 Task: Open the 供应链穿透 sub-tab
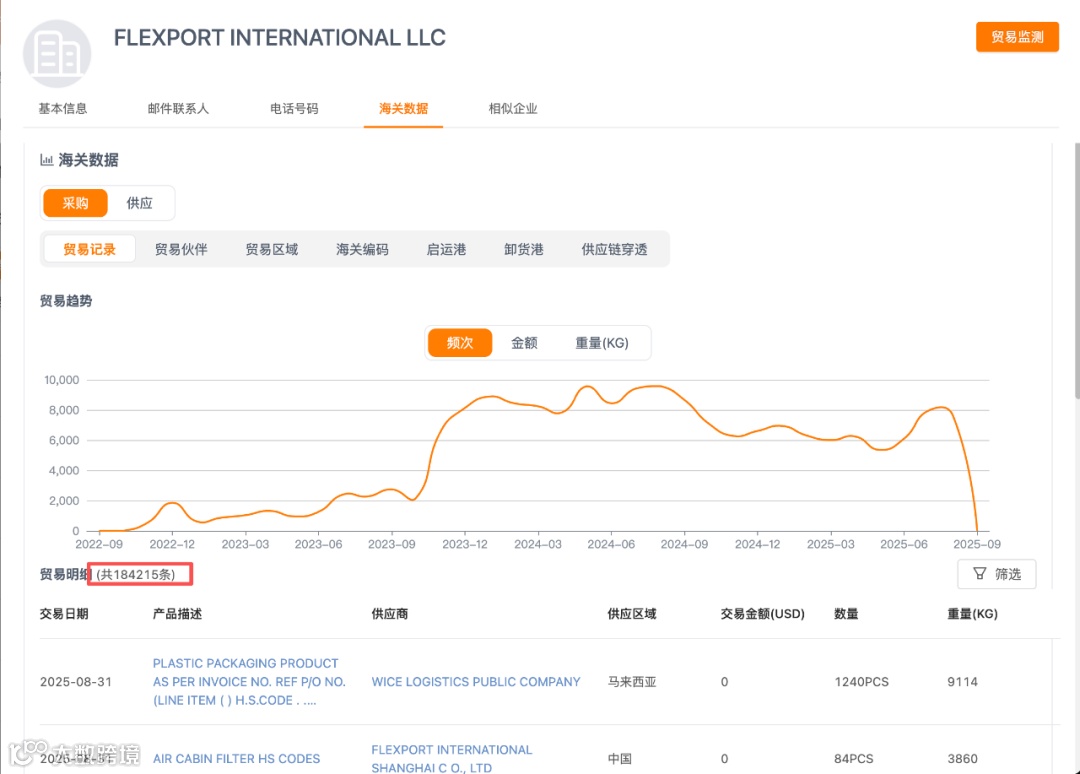614,249
